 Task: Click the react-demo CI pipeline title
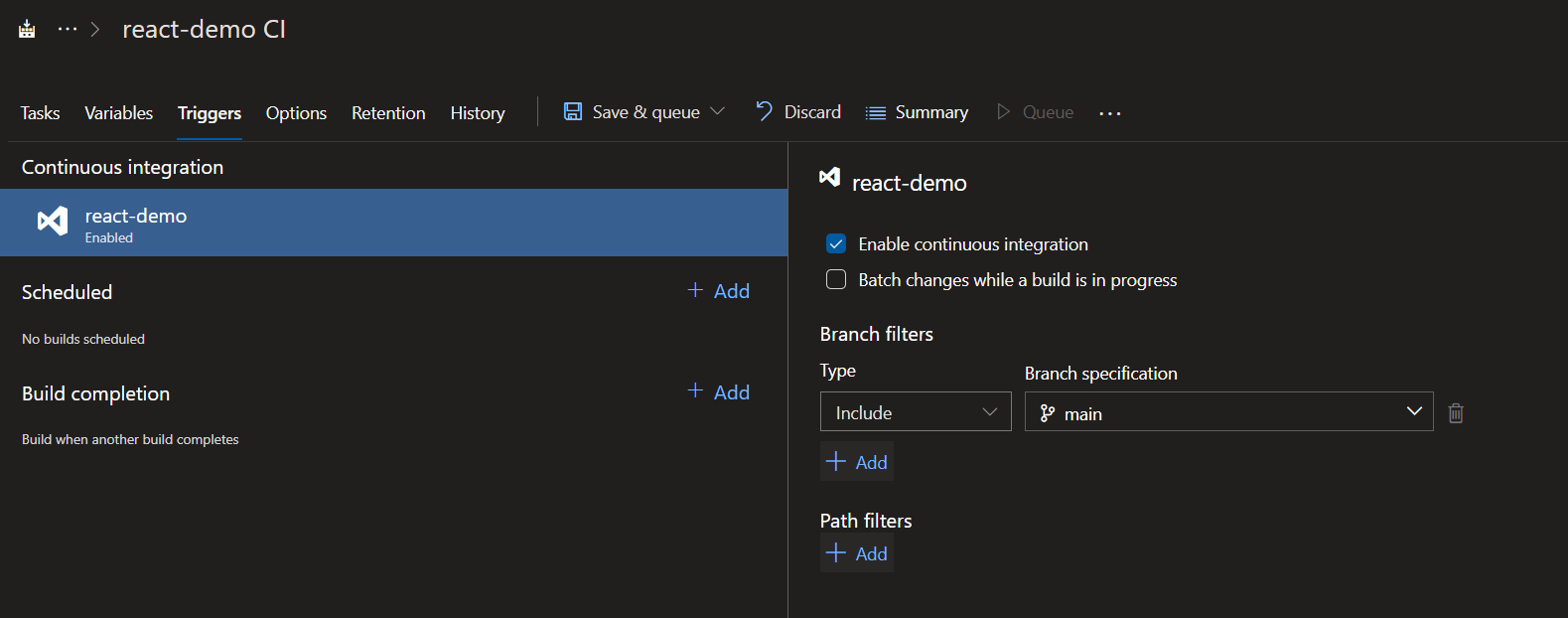click(204, 30)
